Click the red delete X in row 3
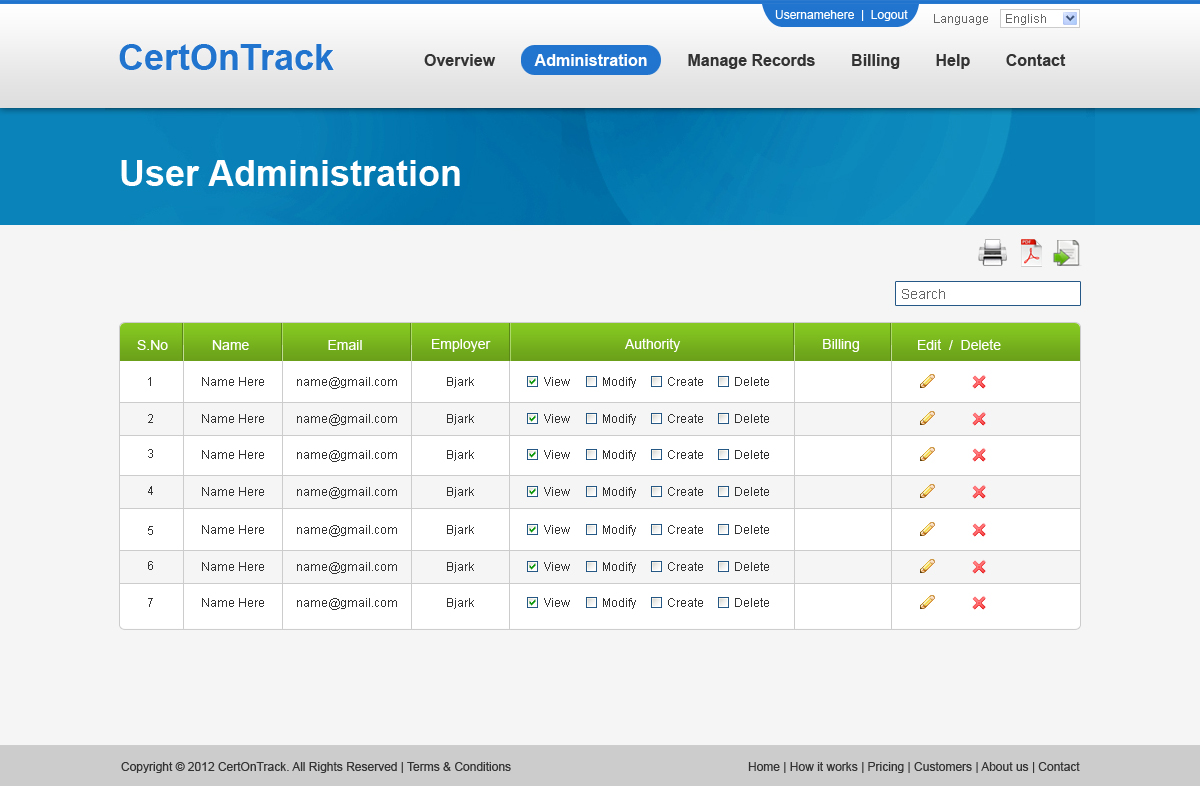 [979, 455]
